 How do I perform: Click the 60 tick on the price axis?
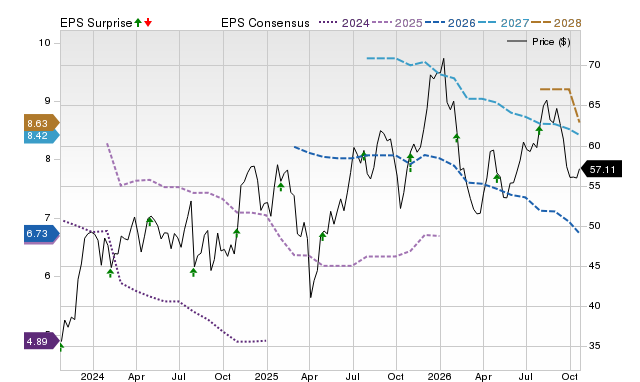[594, 146]
